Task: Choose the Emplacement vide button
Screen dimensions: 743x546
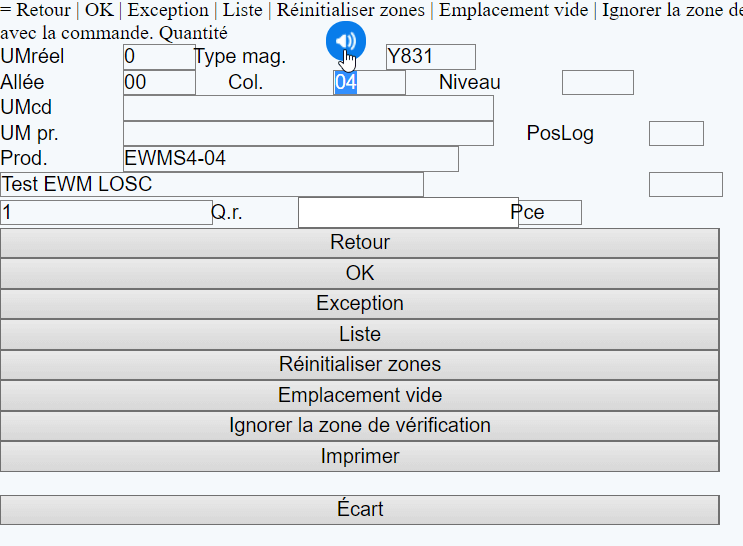Action: pyautogui.click(x=360, y=395)
